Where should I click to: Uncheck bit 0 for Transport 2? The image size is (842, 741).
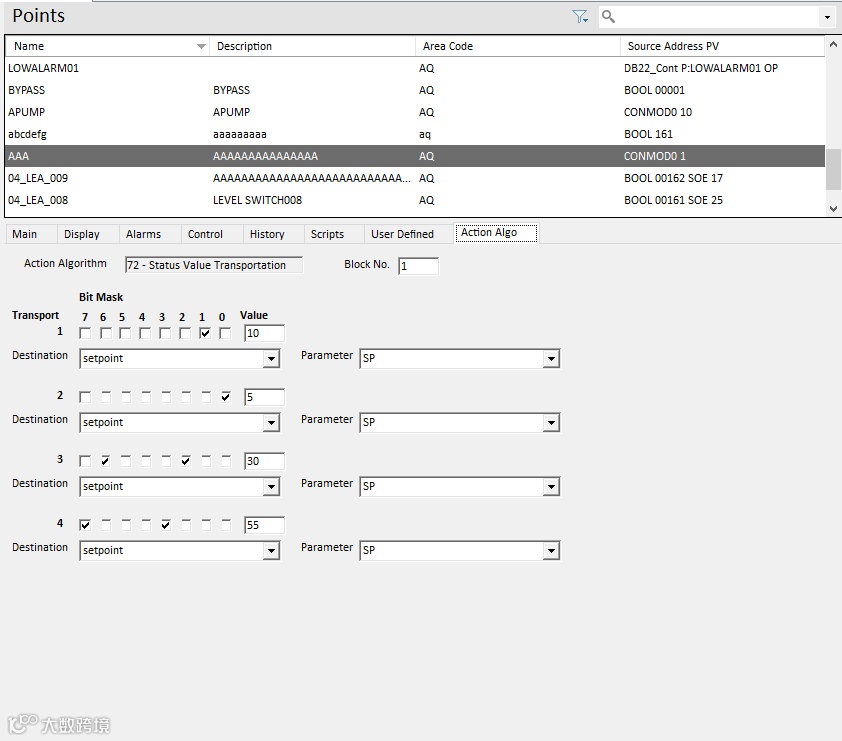[x=226, y=397]
